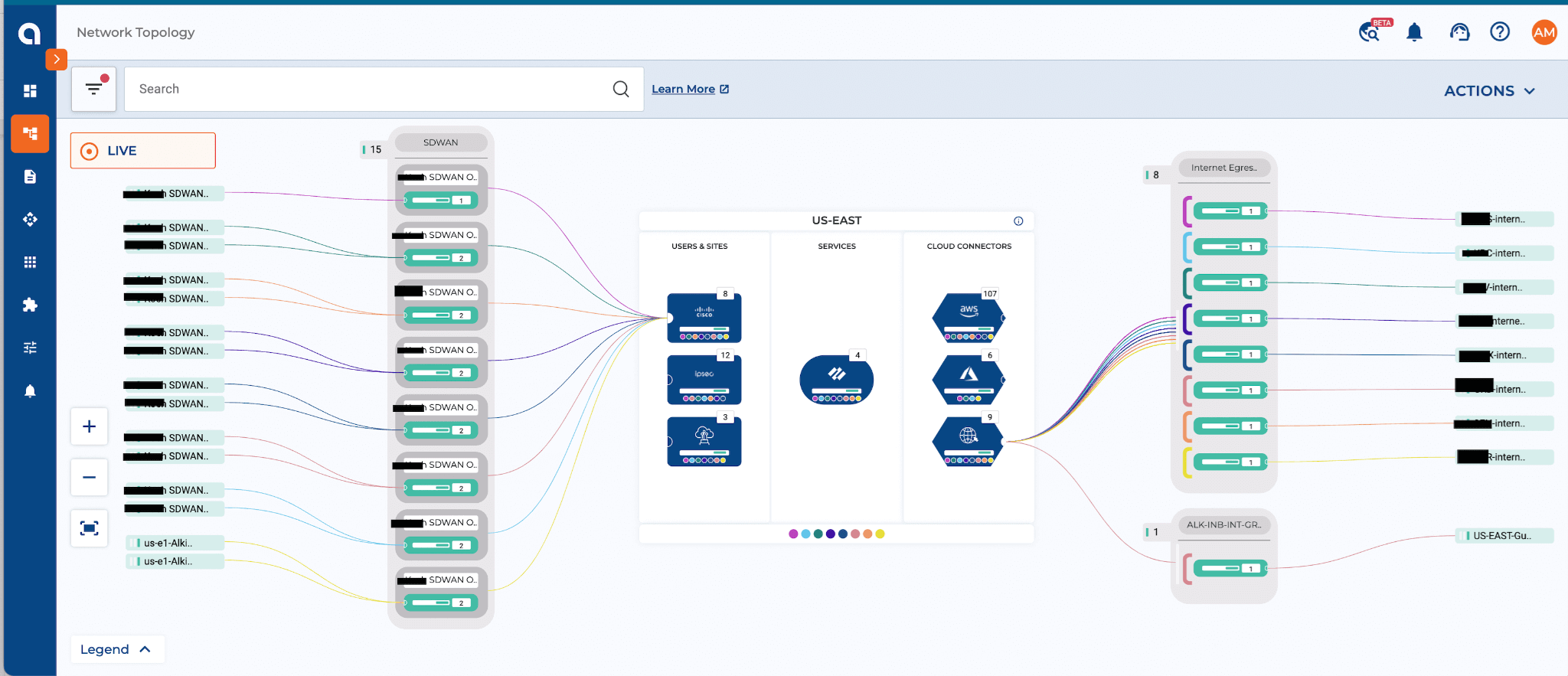Open the connectors diamond sidebar icon
This screenshot has height=676, width=1568.
point(30,220)
